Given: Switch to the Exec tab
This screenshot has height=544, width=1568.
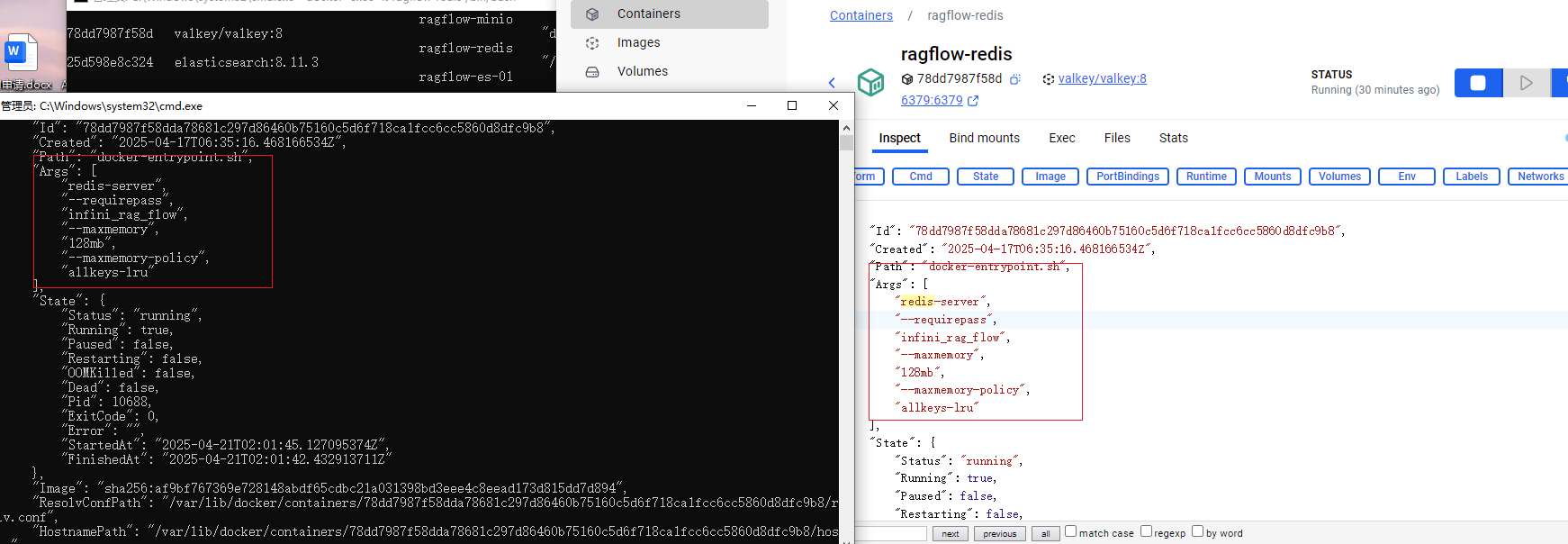Looking at the screenshot, I should pyautogui.click(x=1062, y=138).
